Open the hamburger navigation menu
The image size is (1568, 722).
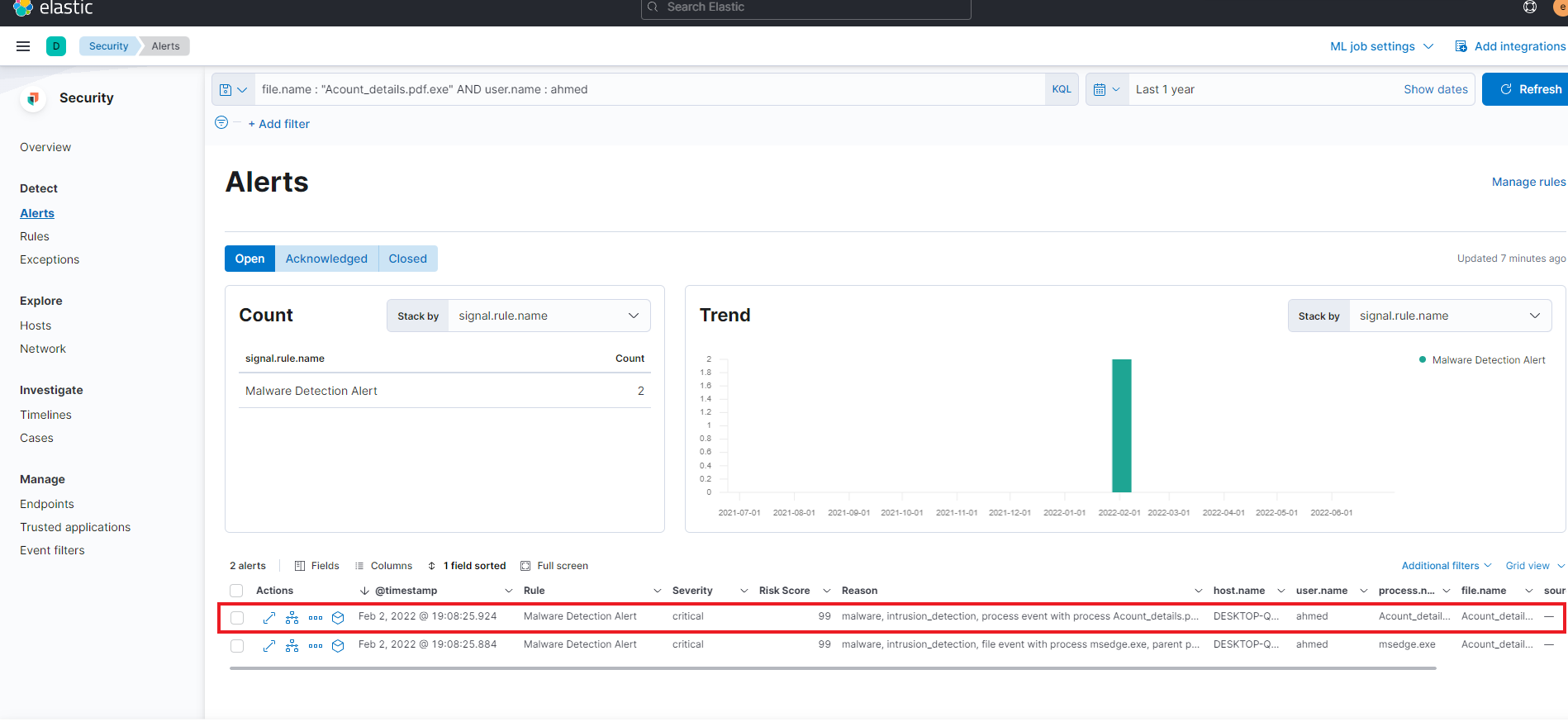[23, 46]
